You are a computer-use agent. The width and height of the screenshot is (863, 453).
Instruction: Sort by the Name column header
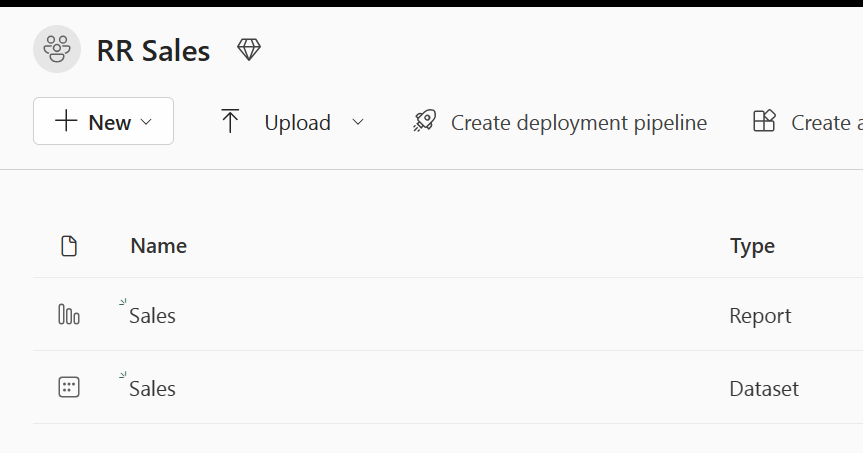pyautogui.click(x=158, y=246)
